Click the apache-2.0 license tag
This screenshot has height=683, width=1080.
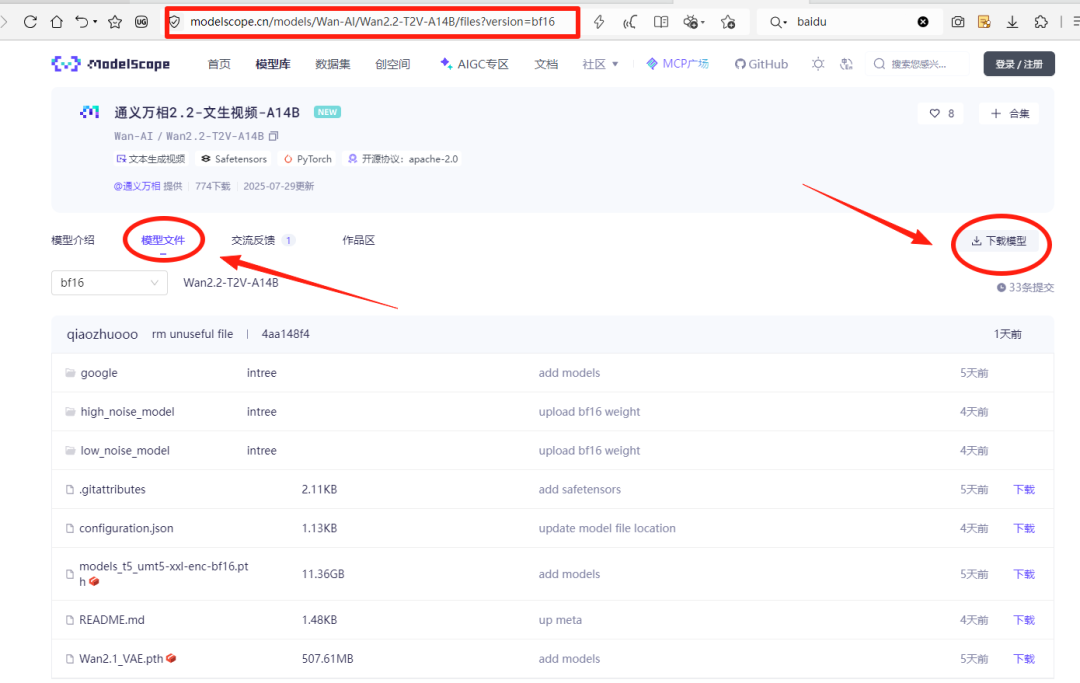tap(402, 159)
